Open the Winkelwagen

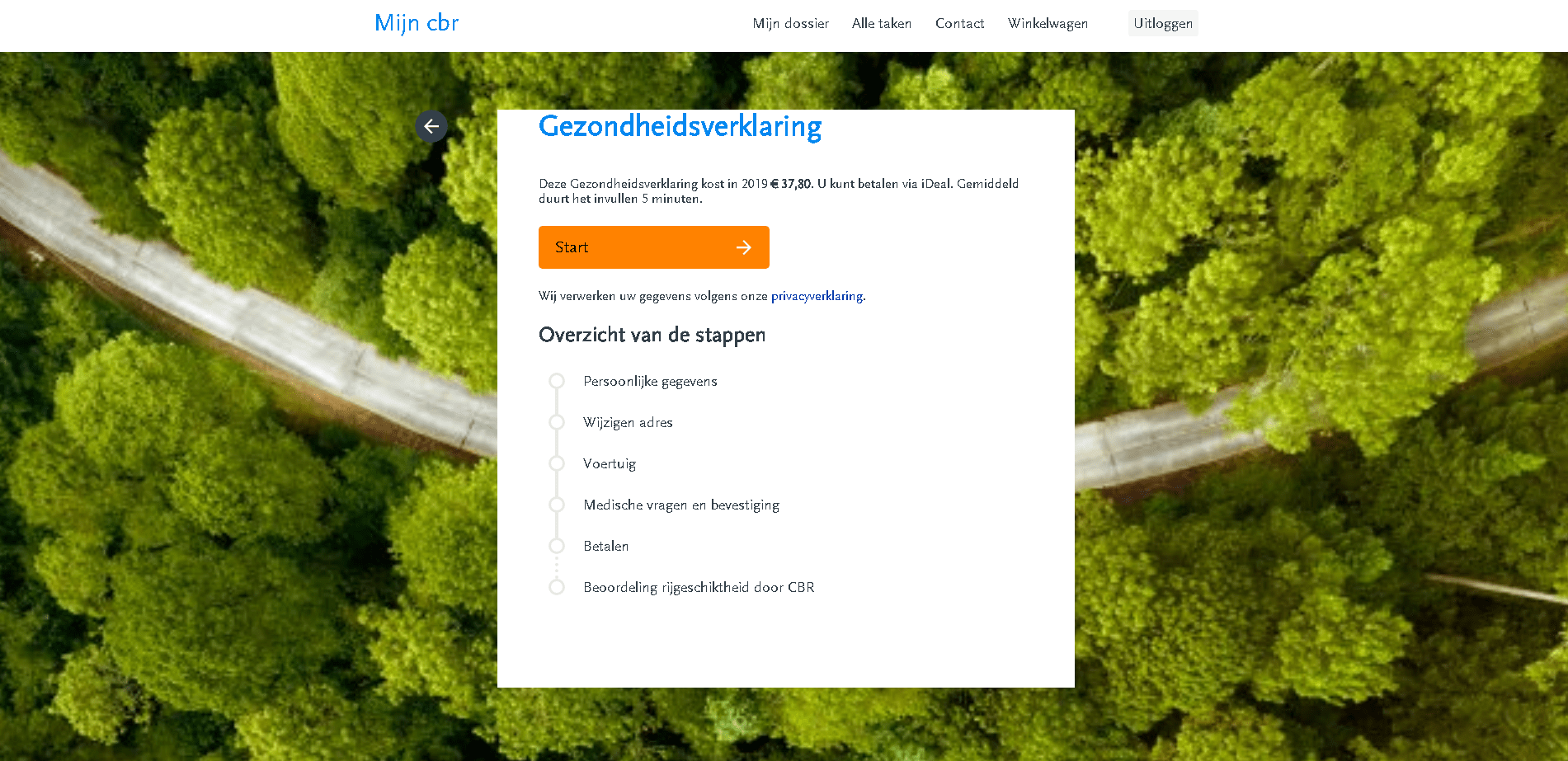click(x=1048, y=23)
